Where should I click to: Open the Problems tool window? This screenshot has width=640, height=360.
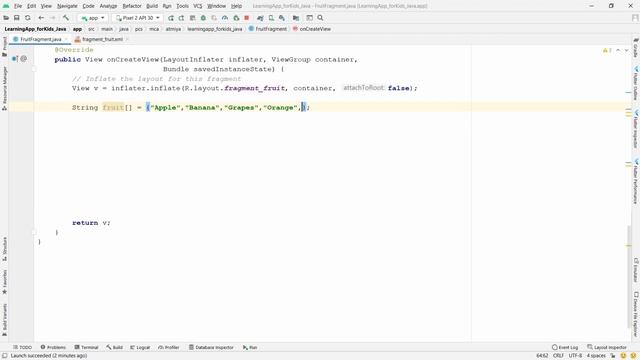pyautogui.click(x=53, y=347)
